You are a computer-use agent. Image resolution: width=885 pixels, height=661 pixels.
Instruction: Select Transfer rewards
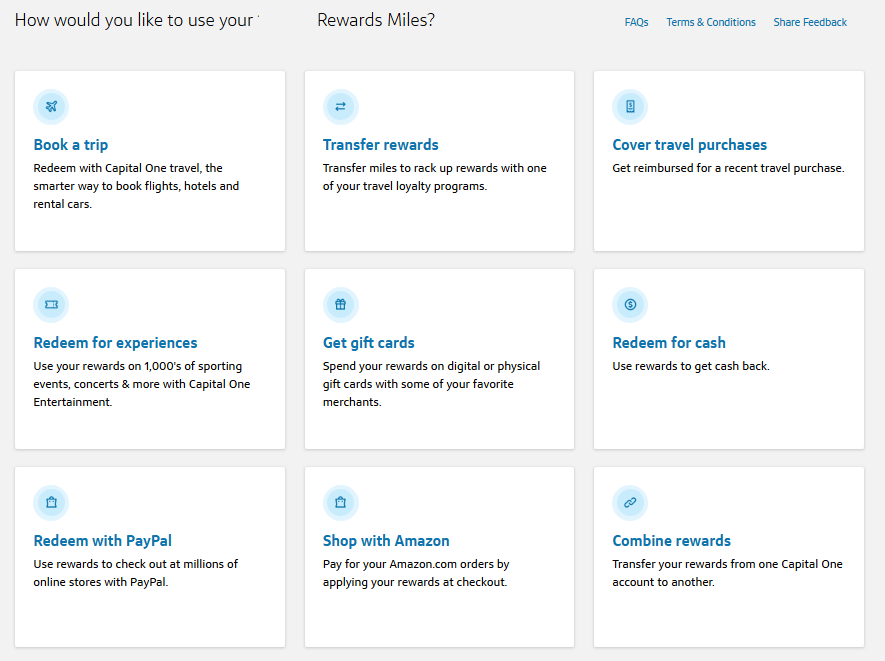point(381,144)
